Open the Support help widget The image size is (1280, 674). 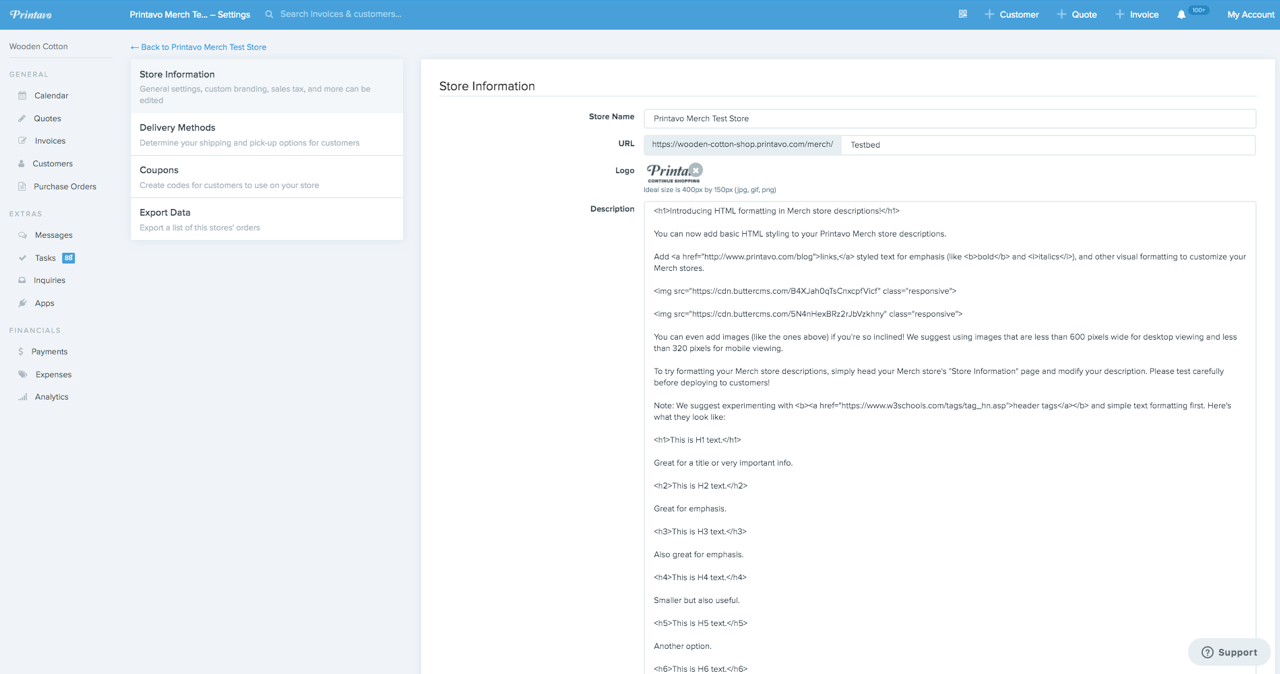[x=1229, y=652]
